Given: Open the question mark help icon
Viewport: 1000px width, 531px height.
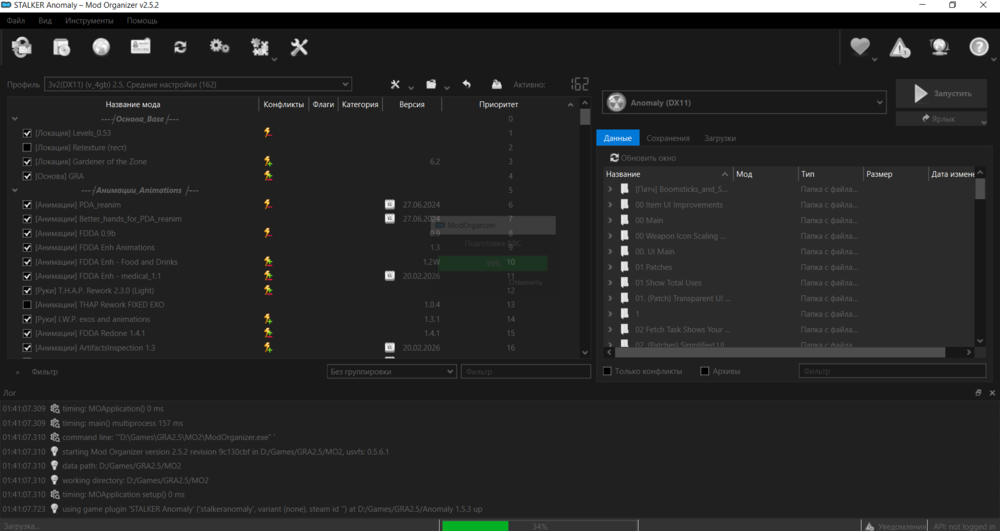Looking at the screenshot, I should (979, 47).
